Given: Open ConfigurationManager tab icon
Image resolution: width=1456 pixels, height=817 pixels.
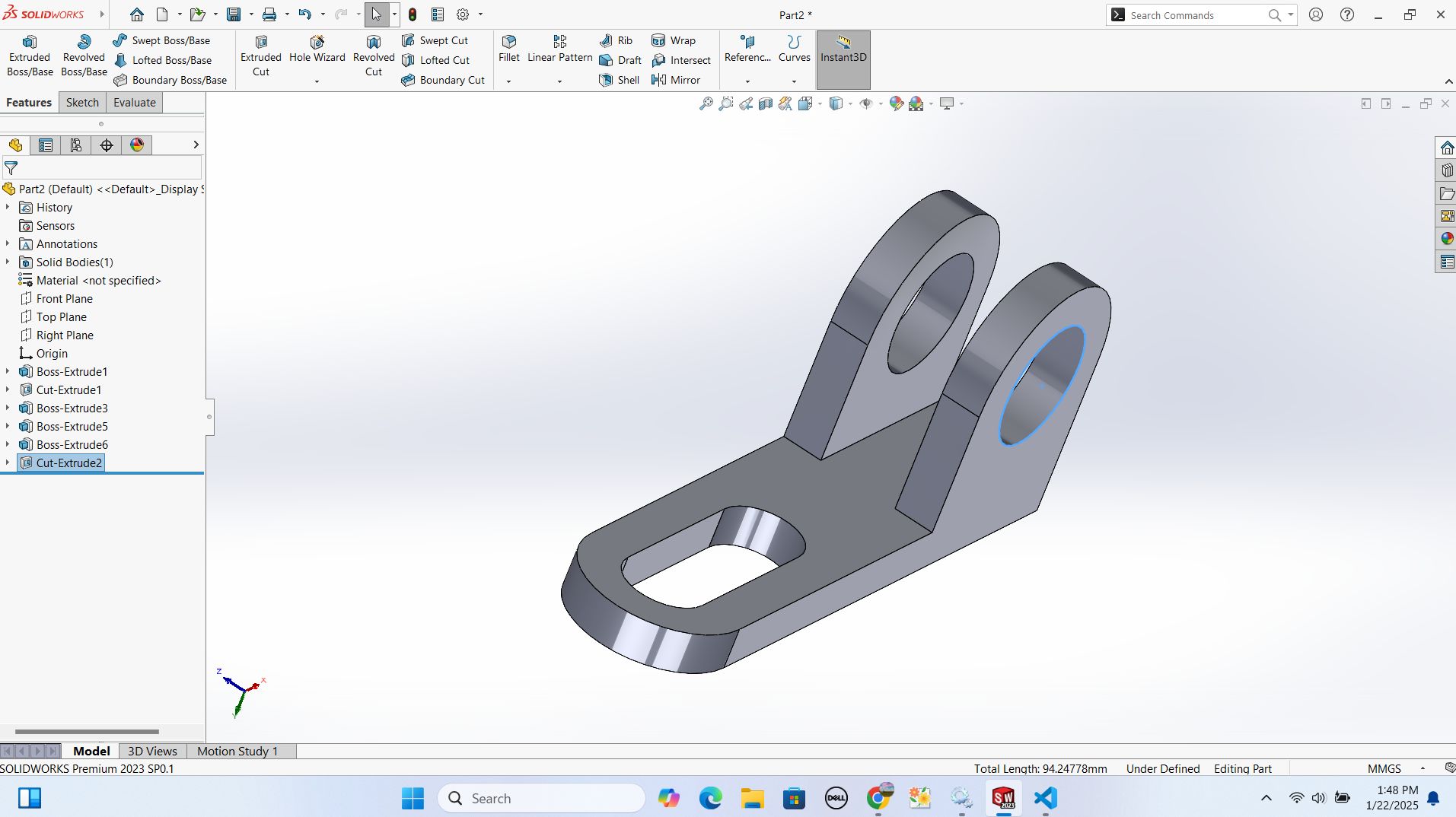Looking at the screenshot, I should click(x=76, y=145).
